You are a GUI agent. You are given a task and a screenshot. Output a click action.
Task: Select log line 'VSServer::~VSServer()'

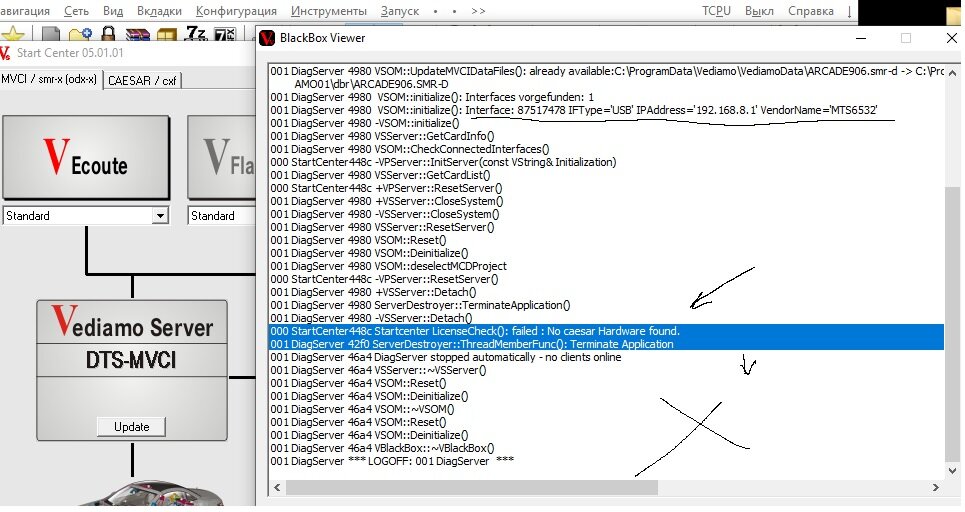[x=606, y=370]
